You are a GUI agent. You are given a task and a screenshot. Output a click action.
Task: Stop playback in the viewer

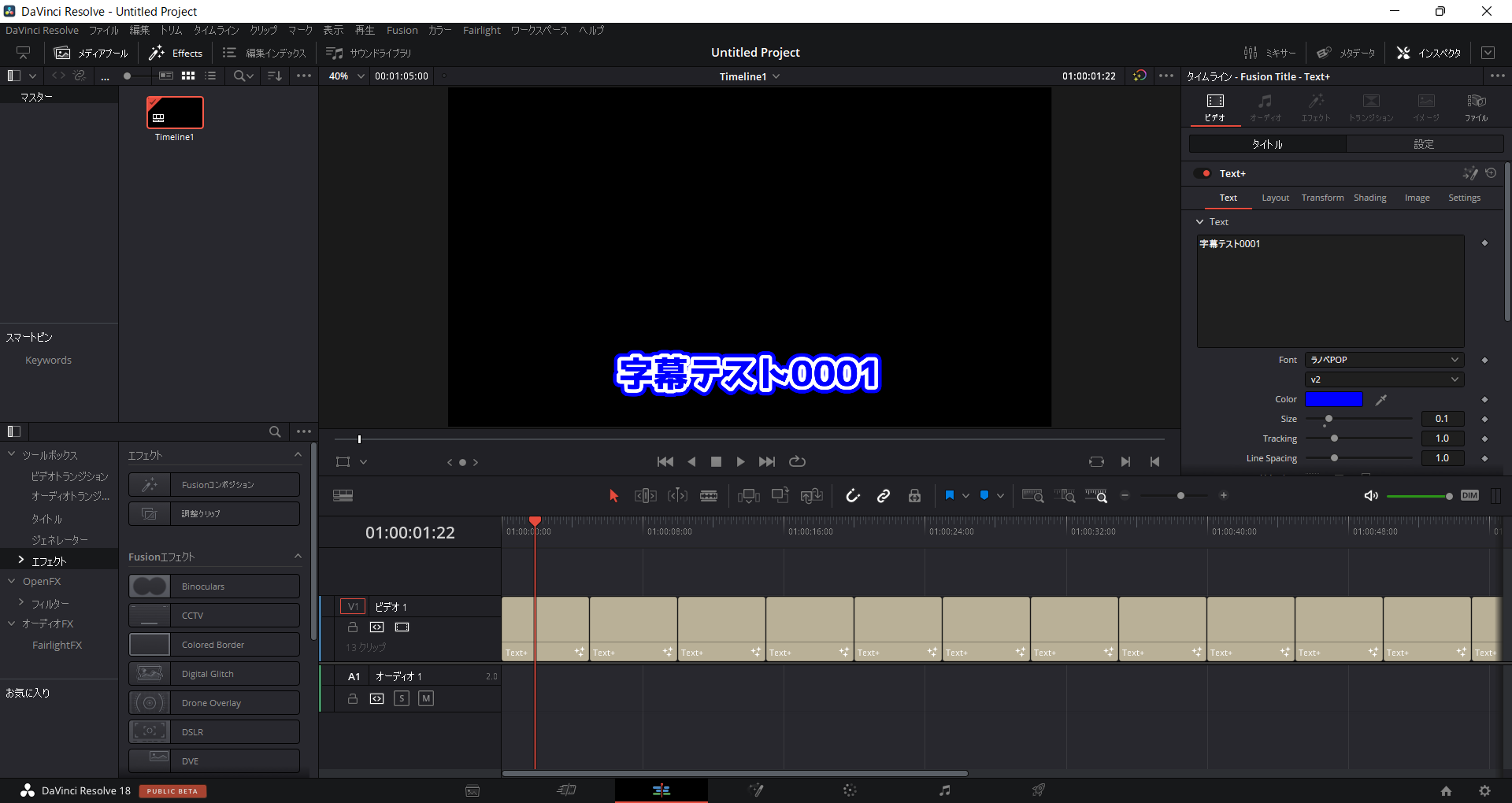pos(716,462)
